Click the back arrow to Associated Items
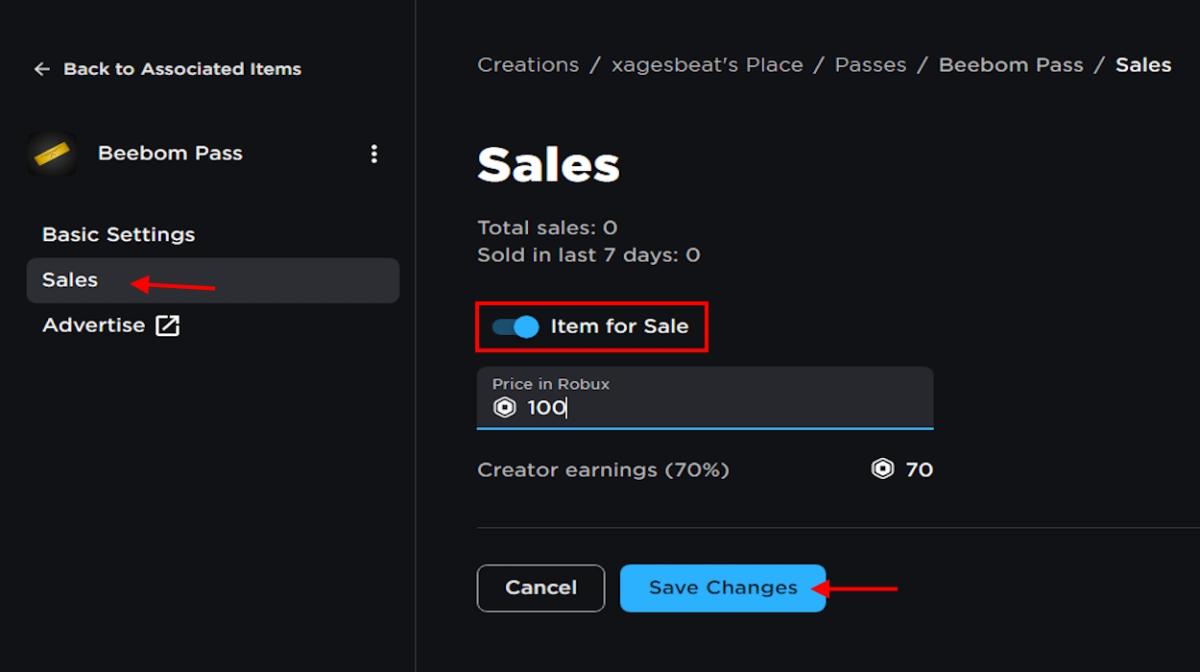The width and height of the screenshot is (1200, 672). pyautogui.click(x=41, y=68)
